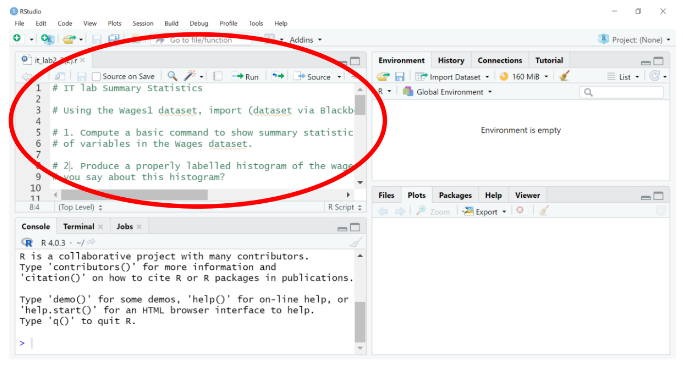Click the Code Tools magic wand icon
This screenshot has height=368, width=683.
189,76
